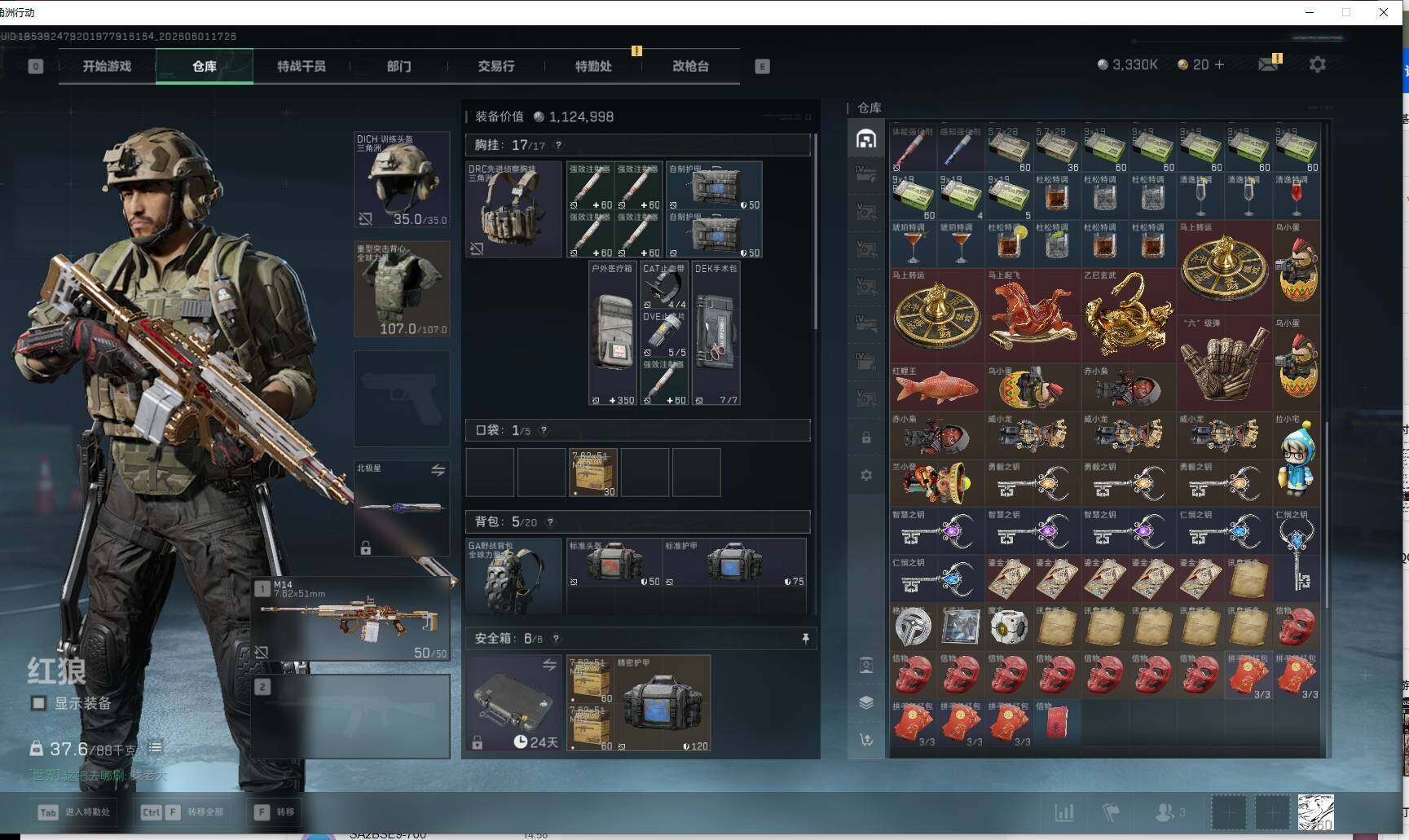The image size is (1409, 840).
Task: Select the M14 primary weapon slot
Action: [x=351, y=618]
